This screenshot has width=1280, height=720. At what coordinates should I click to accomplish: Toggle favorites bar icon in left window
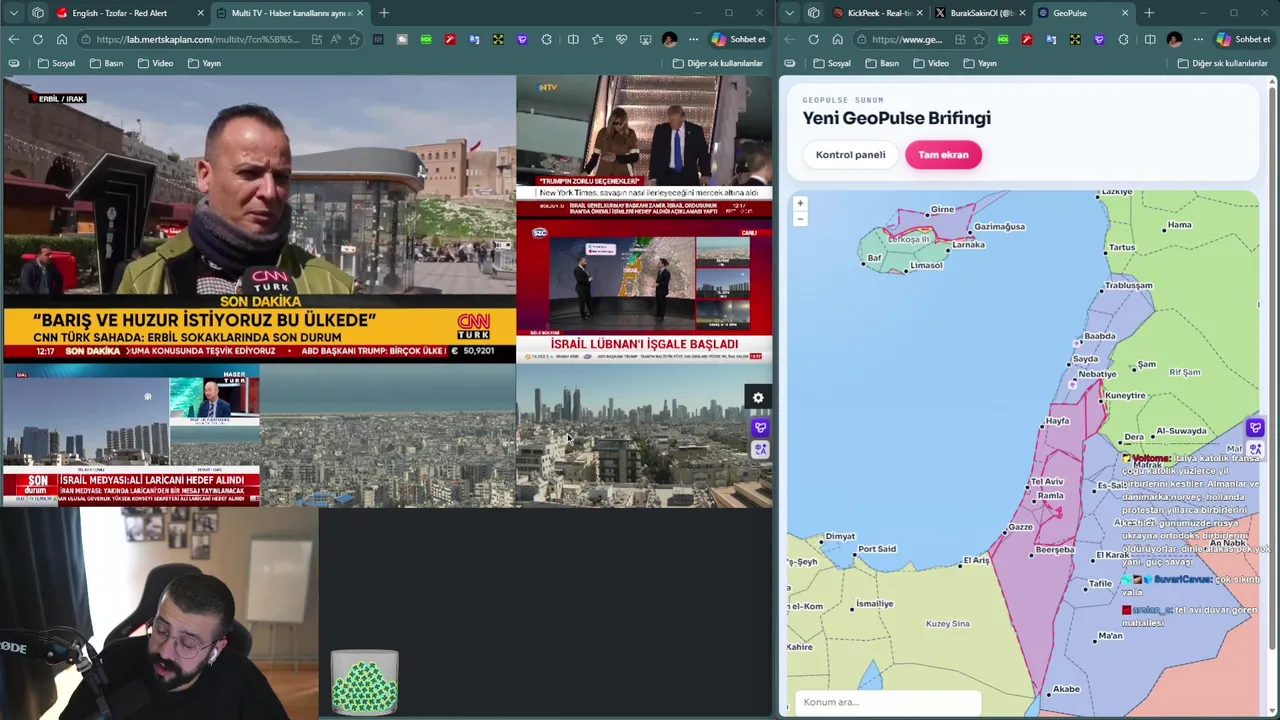pyautogui.click(x=14, y=63)
